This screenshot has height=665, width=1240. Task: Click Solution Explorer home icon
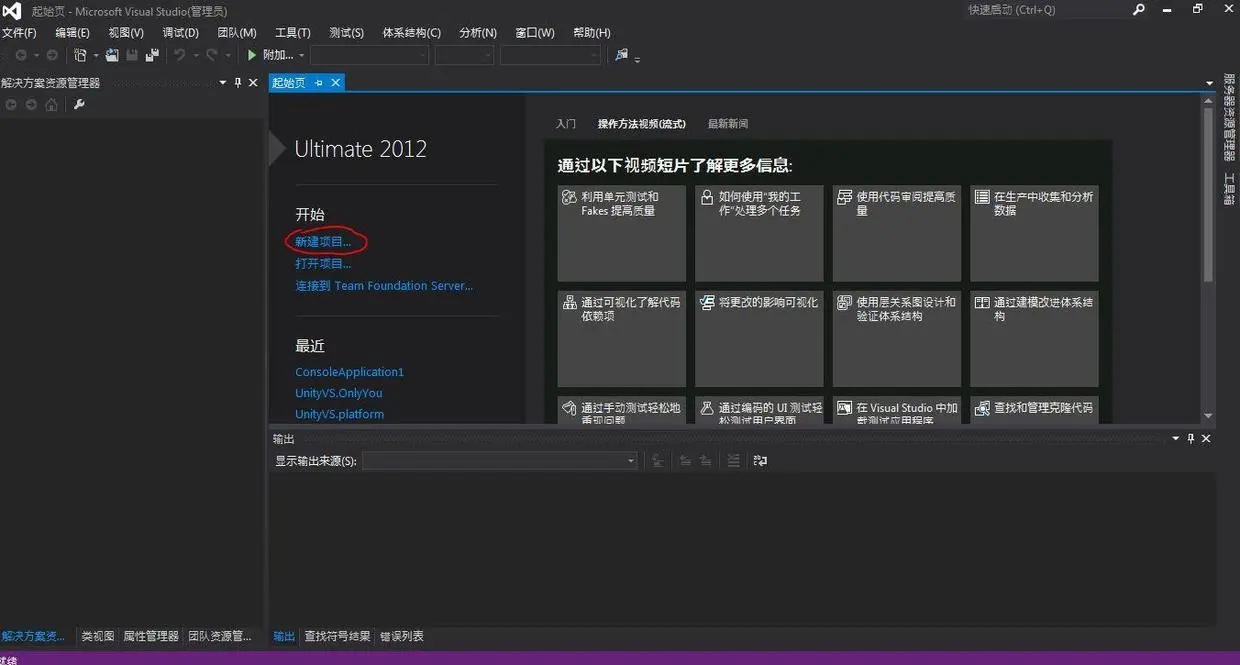click(51, 104)
